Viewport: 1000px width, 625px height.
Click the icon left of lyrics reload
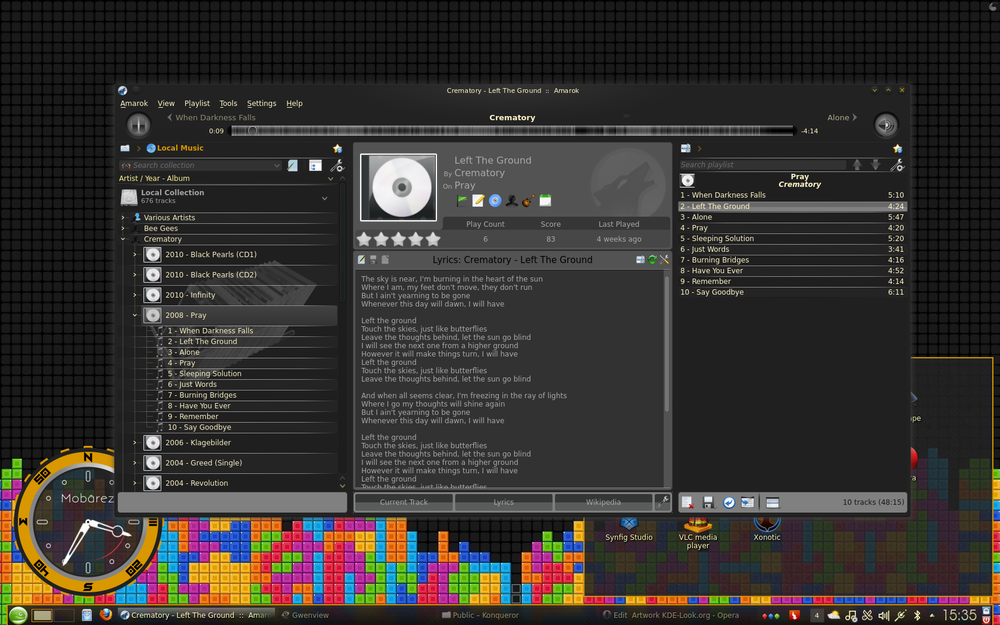point(640,260)
